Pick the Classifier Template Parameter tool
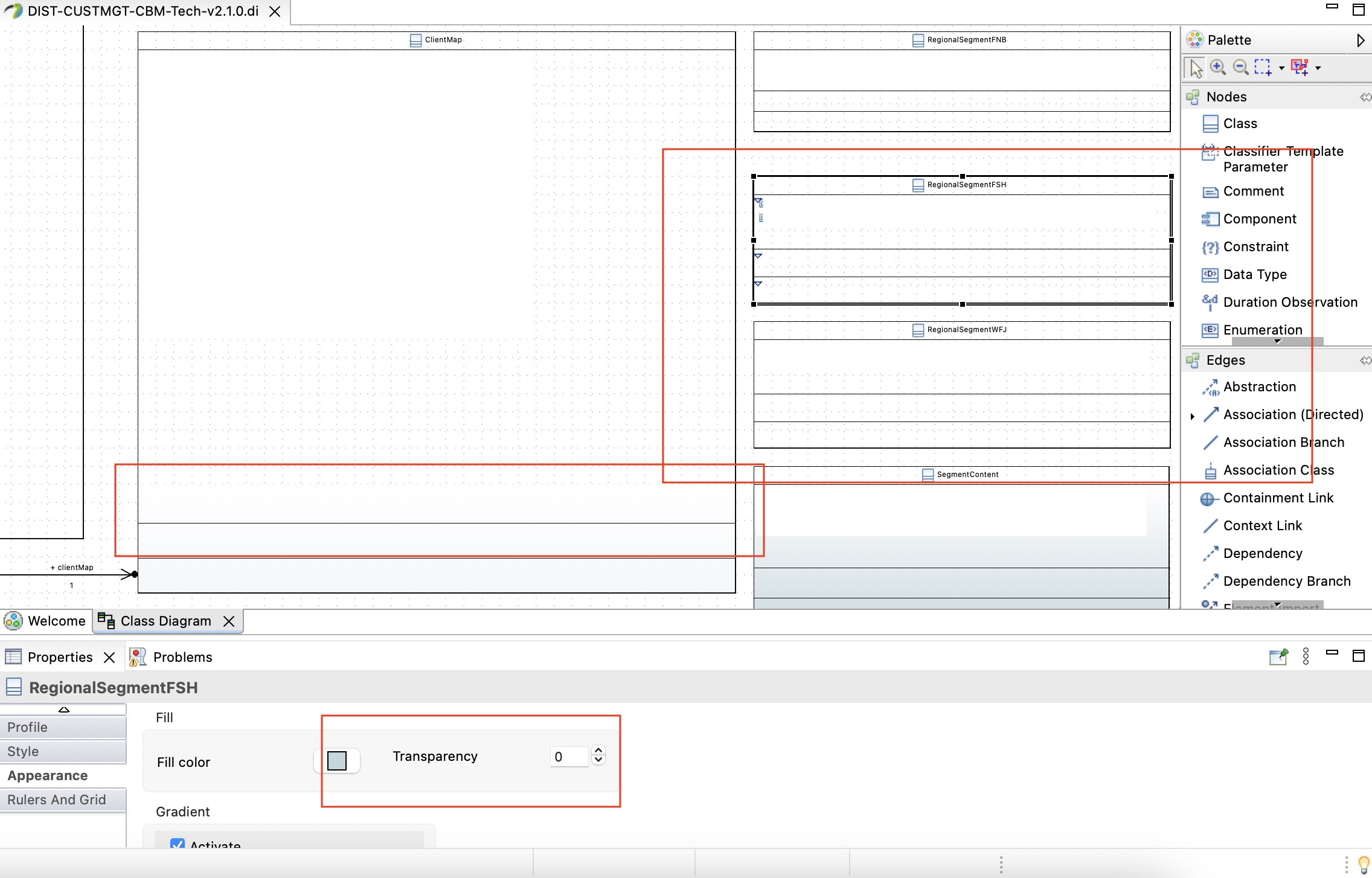Image resolution: width=1372 pixels, height=878 pixels. (x=1273, y=159)
